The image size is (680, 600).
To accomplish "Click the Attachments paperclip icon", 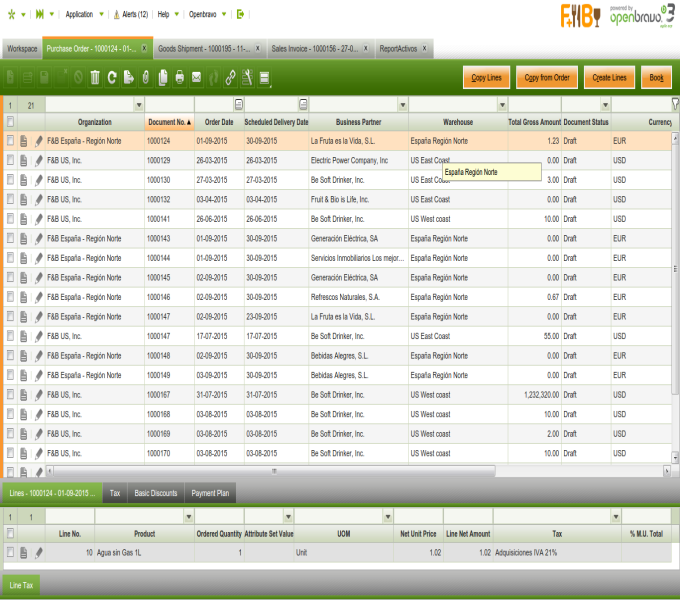I will (x=146, y=77).
